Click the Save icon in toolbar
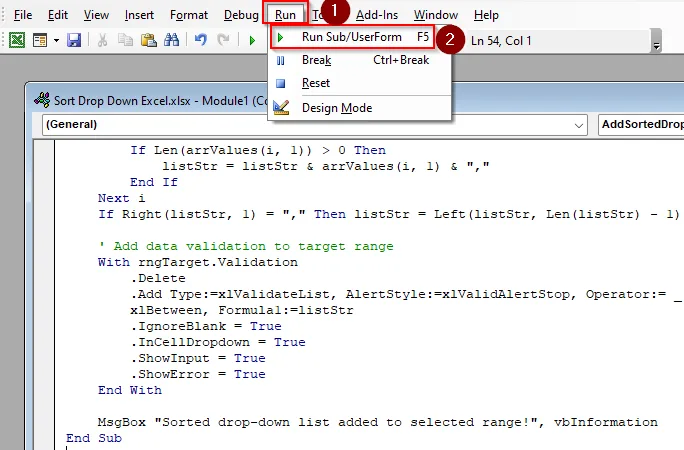 pos(74,40)
